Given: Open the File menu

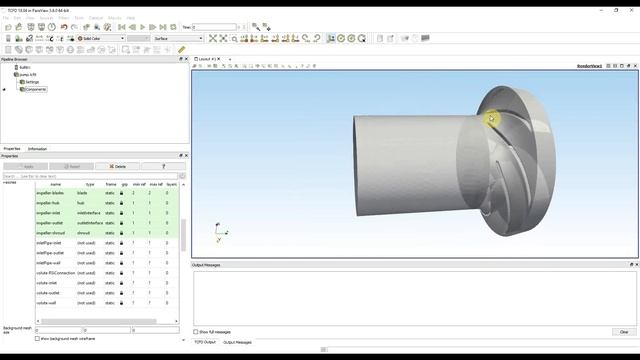Looking at the screenshot, I should (x=6, y=18).
